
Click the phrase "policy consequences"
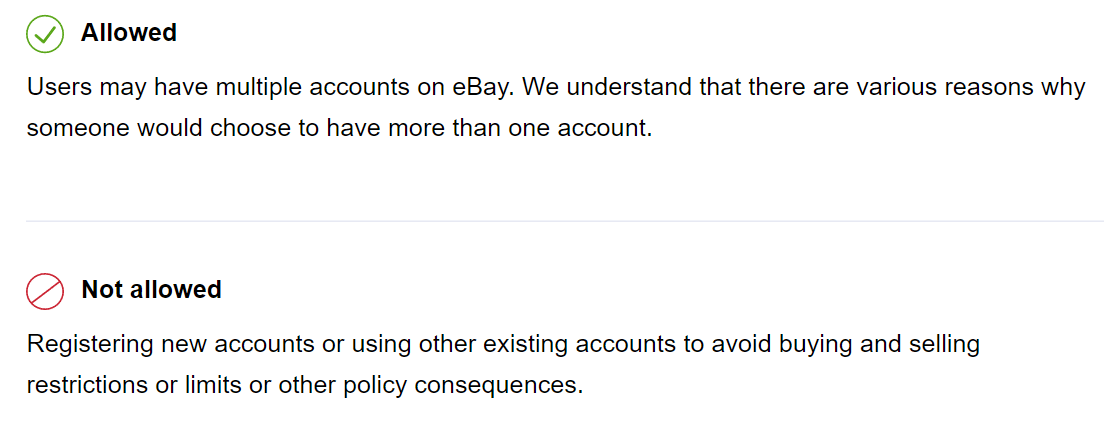(463, 386)
